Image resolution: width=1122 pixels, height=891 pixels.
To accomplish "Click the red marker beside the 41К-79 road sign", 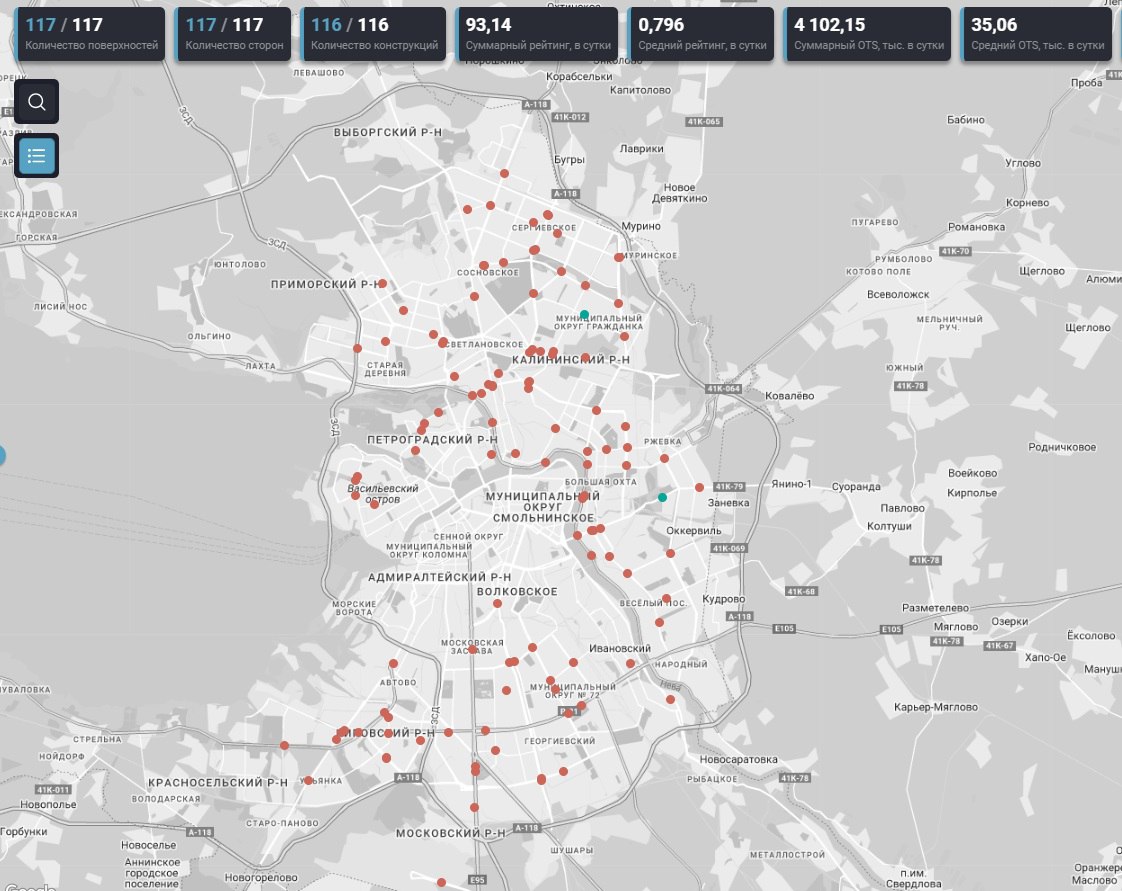I will [x=699, y=487].
